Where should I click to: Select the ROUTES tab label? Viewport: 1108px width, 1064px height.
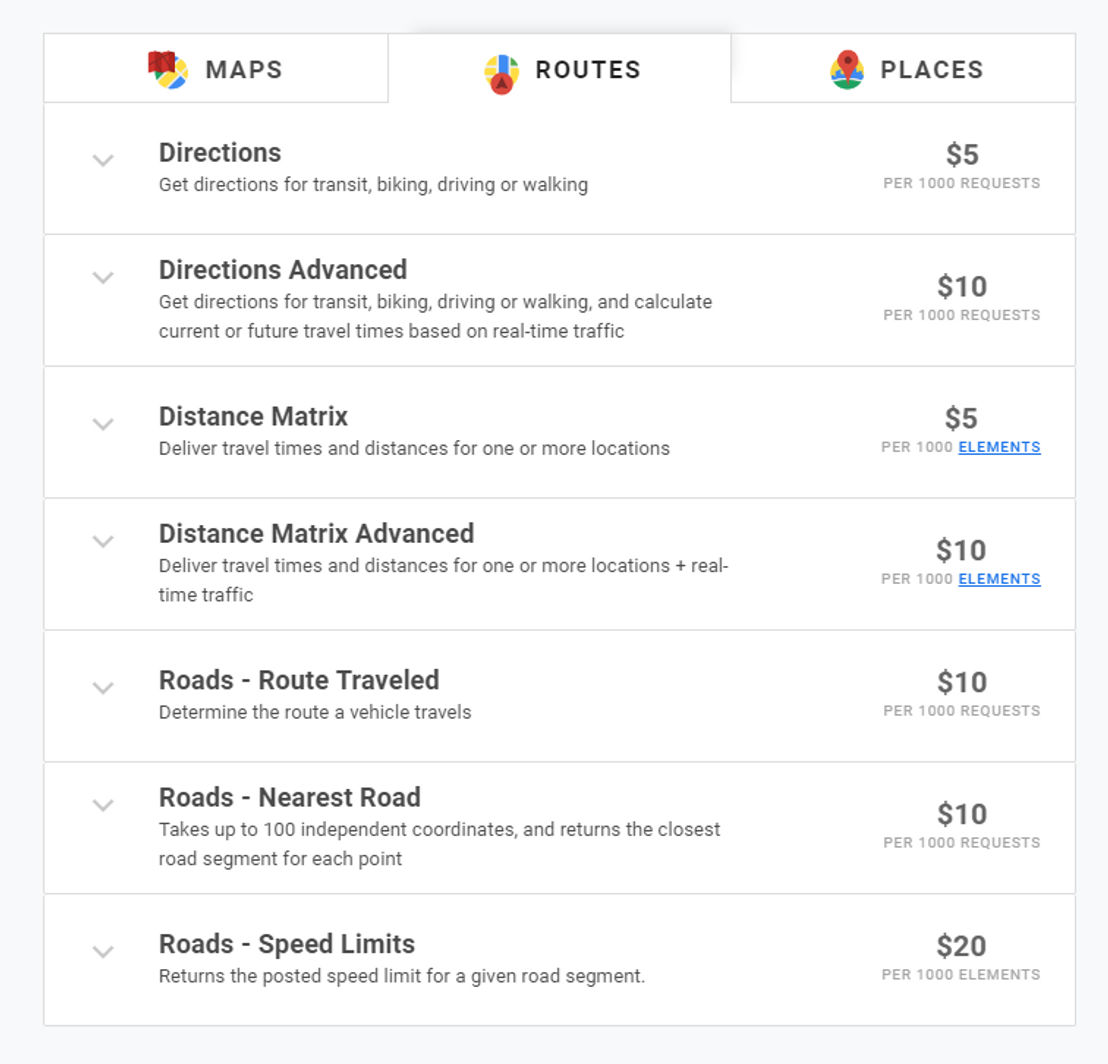click(588, 70)
